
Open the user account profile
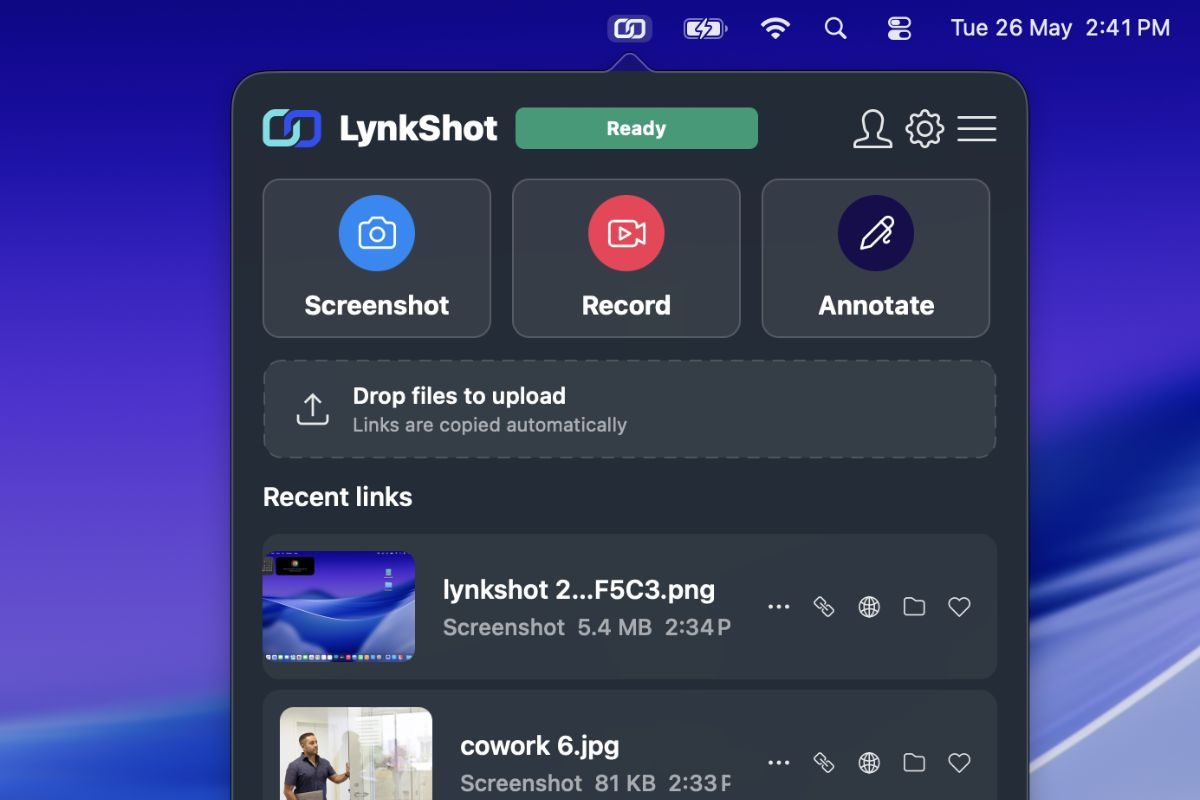(x=872, y=129)
